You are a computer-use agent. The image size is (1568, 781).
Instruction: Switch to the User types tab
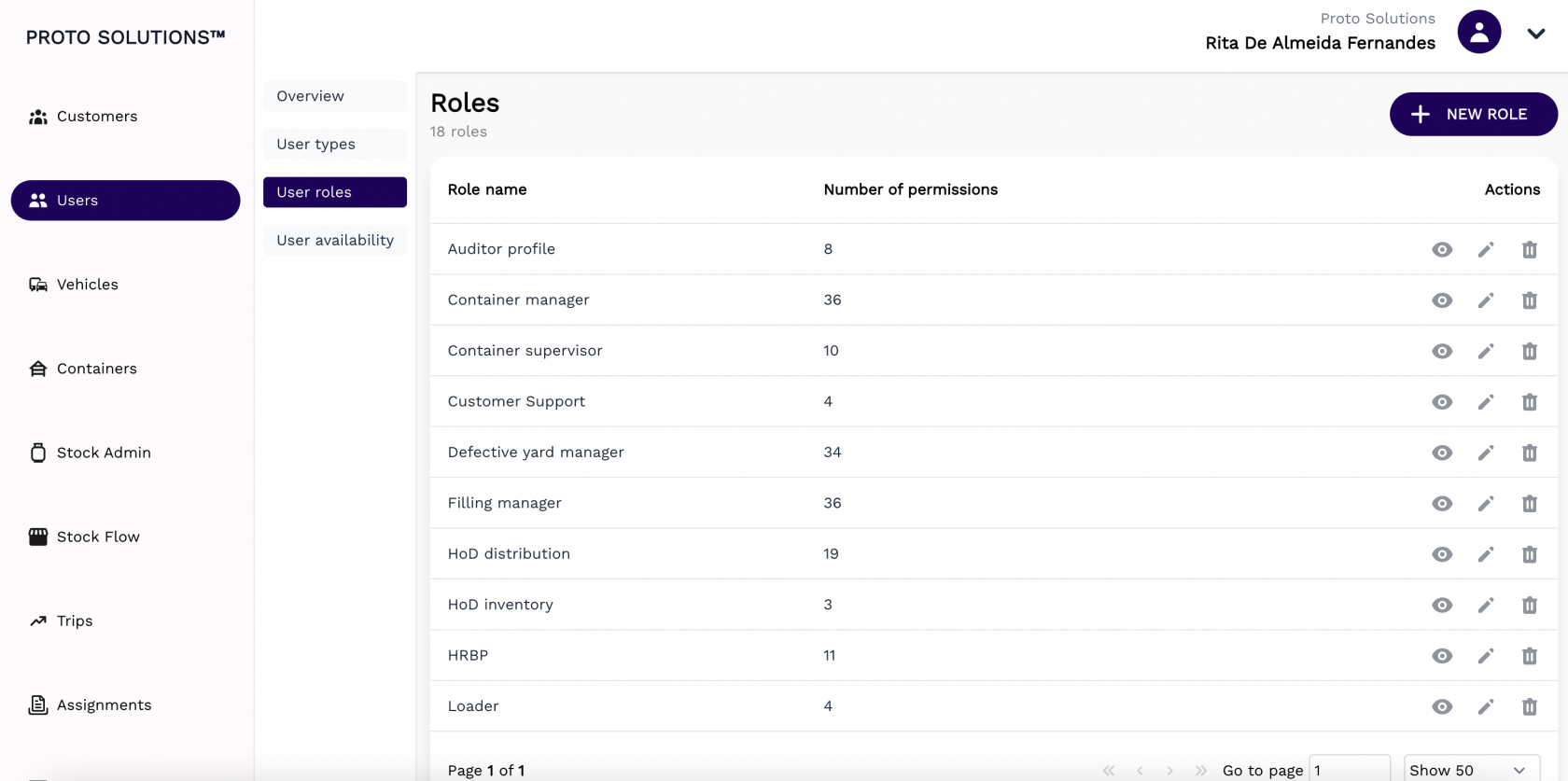335,144
